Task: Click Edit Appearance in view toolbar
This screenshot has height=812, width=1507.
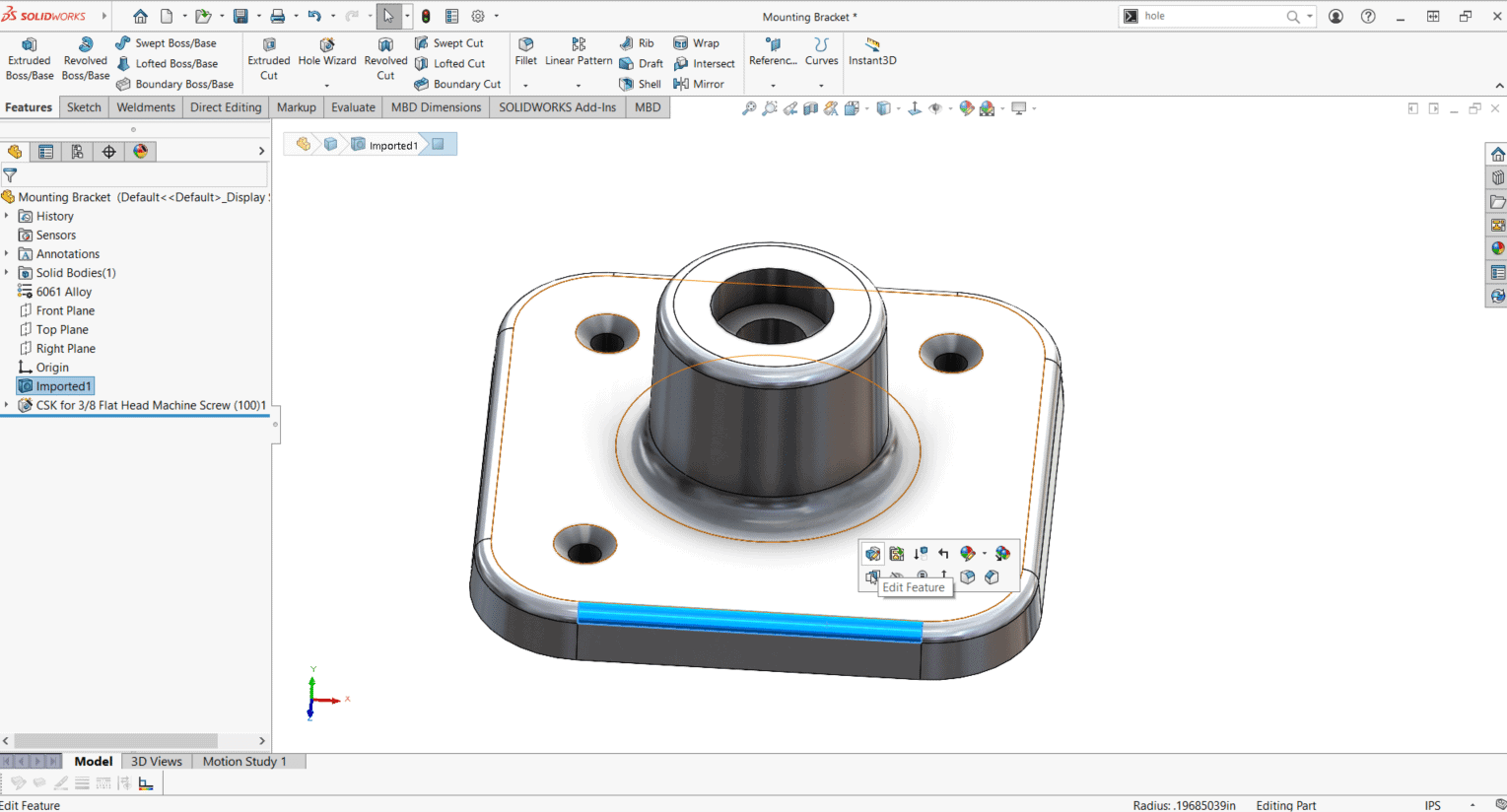Action: (967, 108)
